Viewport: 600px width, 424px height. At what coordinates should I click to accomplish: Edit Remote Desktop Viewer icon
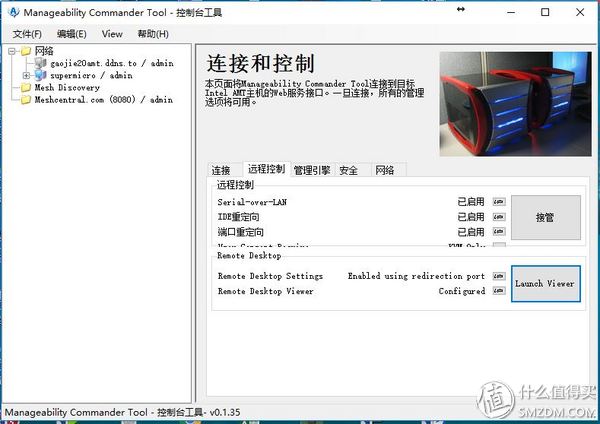tap(499, 291)
